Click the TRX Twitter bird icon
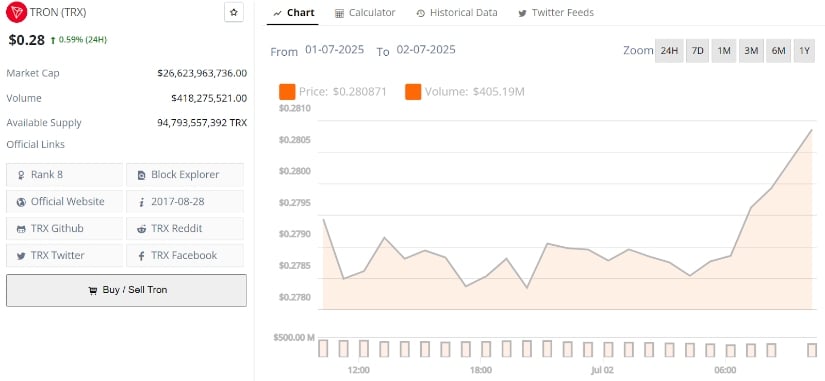The image size is (825, 381). point(21,256)
